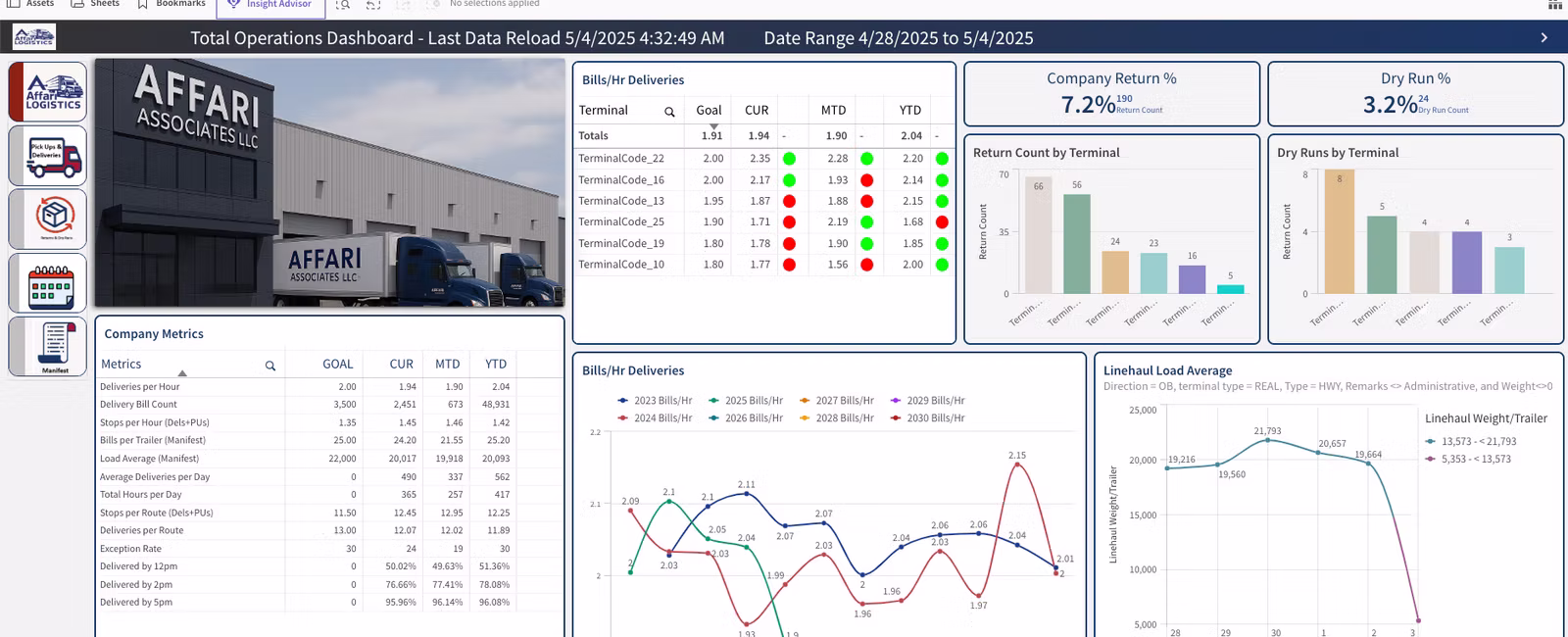This screenshot has height=637, width=1568.
Task: Click red YTD status dot for TerminalCode_25
Action: pos(942,222)
